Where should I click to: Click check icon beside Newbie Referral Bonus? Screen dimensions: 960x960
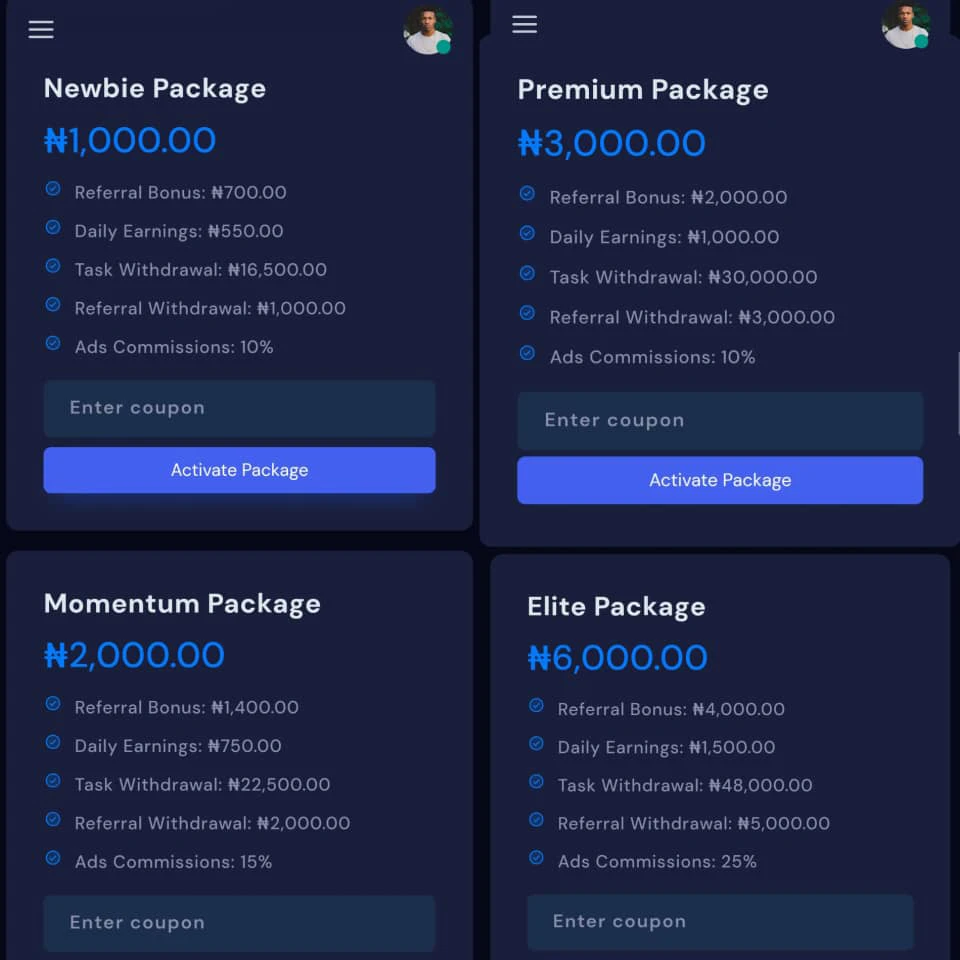tap(53, 189)
